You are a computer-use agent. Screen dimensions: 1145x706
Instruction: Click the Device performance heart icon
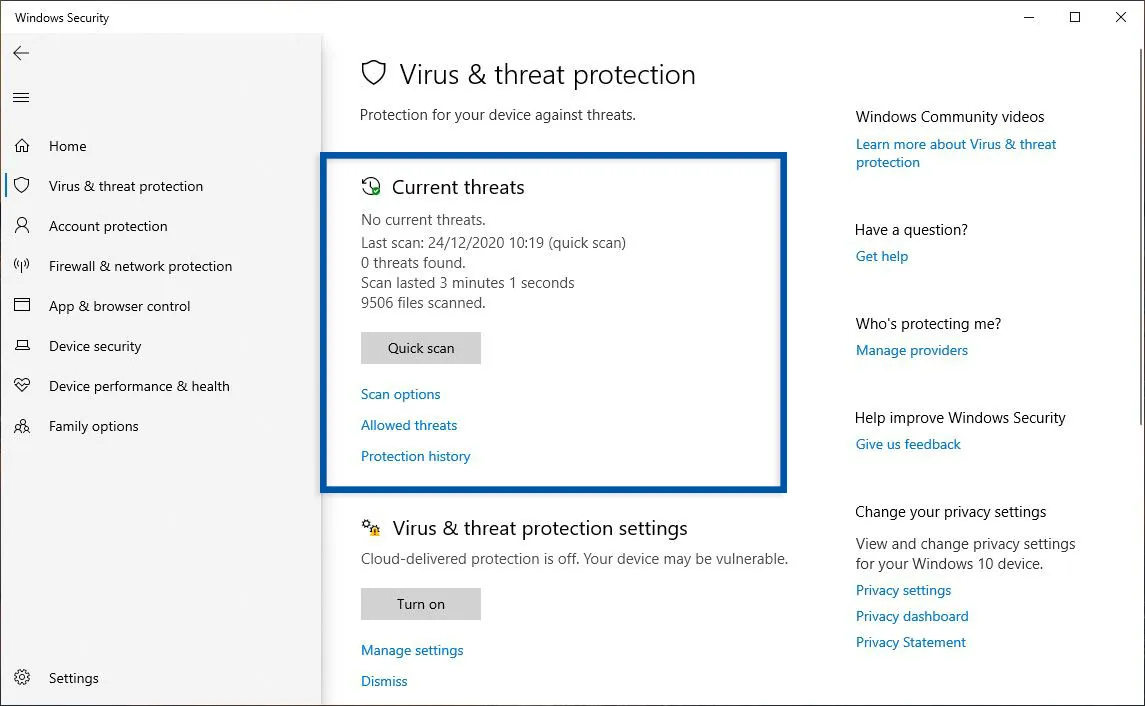tap(22, 386)
